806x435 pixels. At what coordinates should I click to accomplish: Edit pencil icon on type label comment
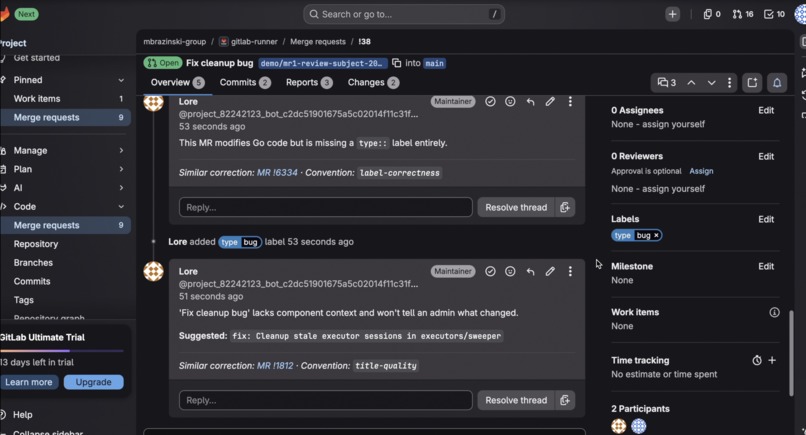[x=550, y=102]
